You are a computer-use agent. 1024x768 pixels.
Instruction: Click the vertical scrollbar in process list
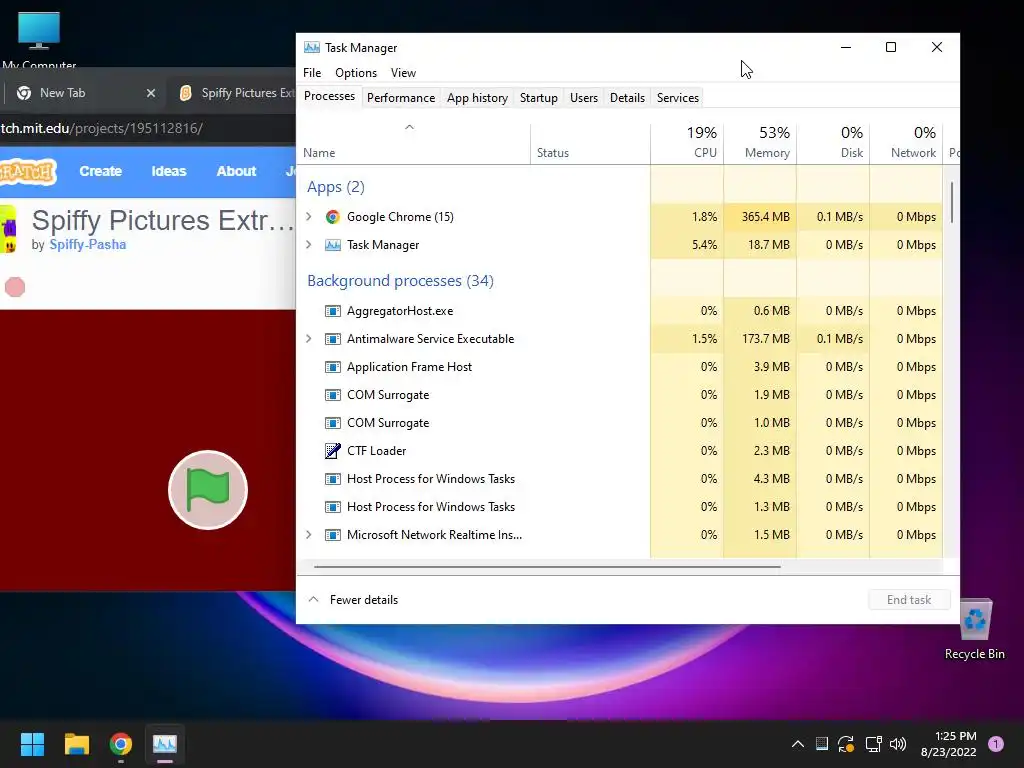(x=952, y=202)
